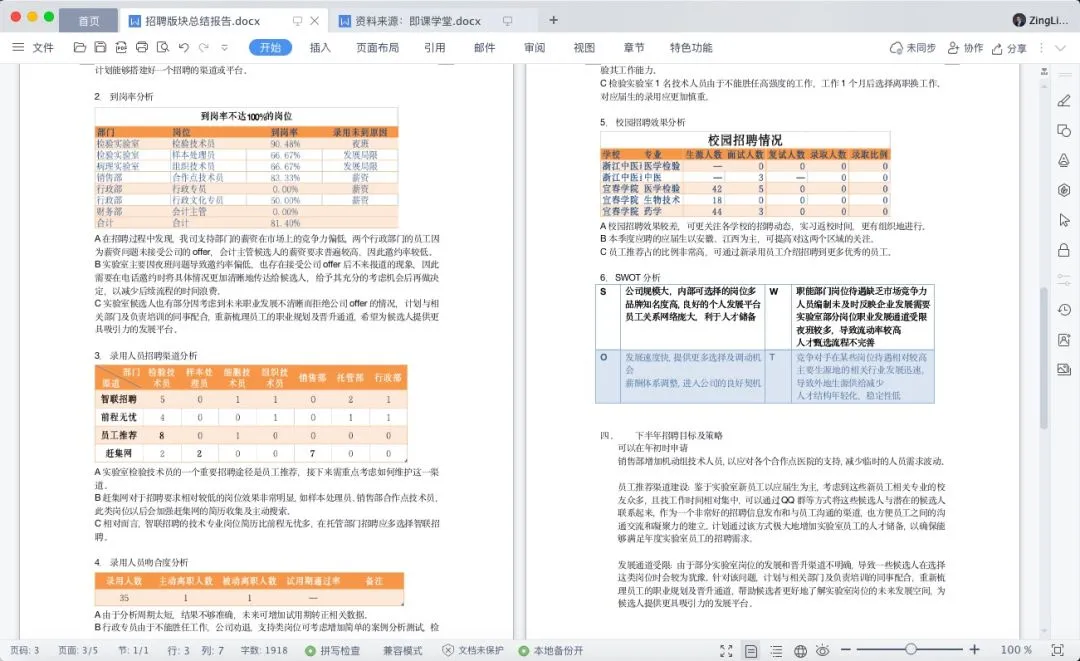Collapse the ribbon with the chevron arrow
1080x661 pixels.
tap(1061, 48)
